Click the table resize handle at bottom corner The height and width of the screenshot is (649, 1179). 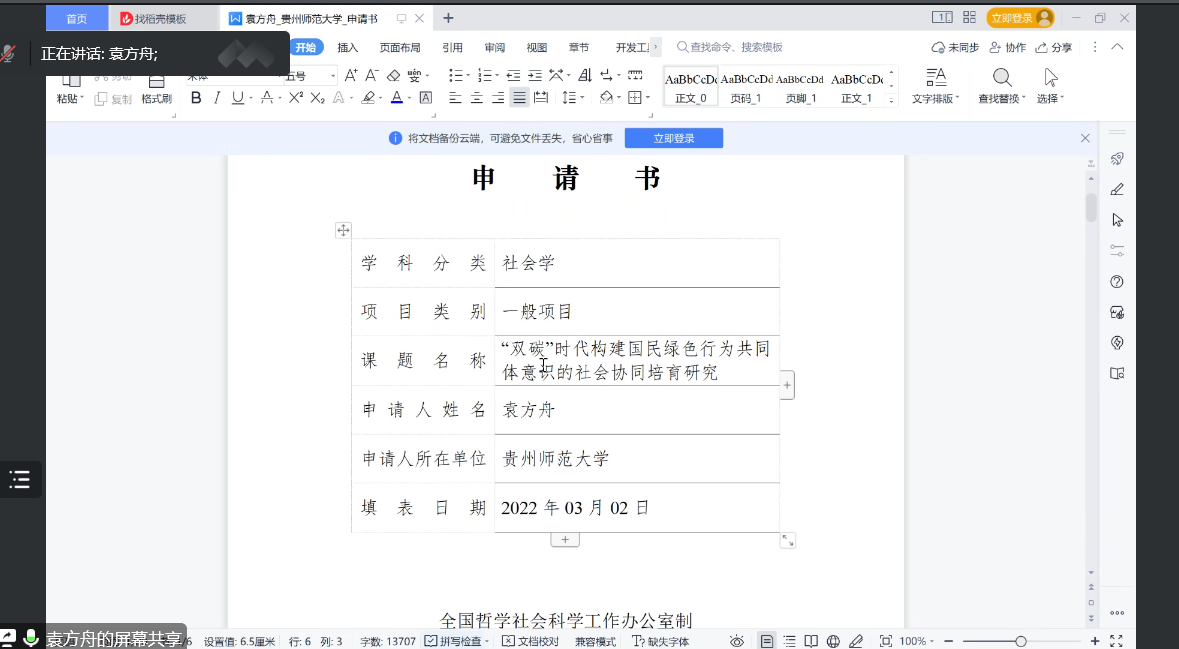787,541
